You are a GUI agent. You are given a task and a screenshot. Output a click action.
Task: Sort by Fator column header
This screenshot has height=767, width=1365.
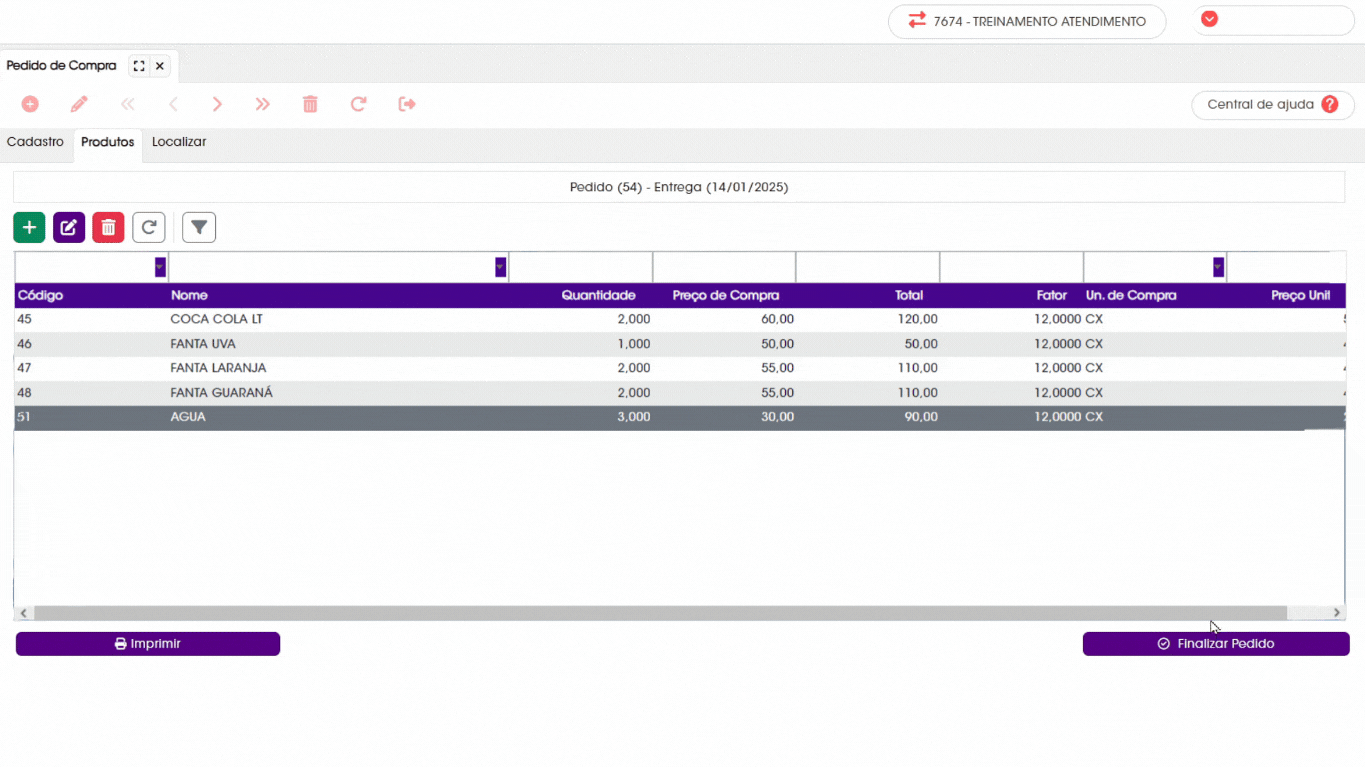coord(1012,295)
